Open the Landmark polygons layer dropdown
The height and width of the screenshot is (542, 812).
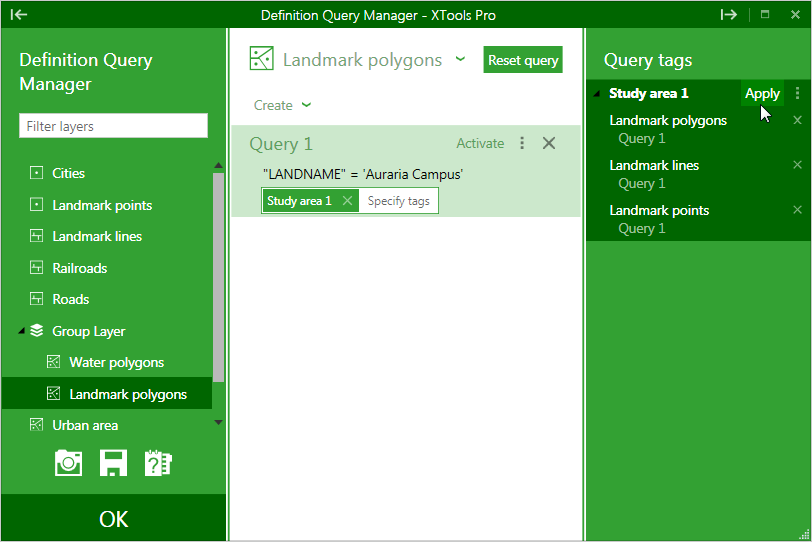point(460,59)
